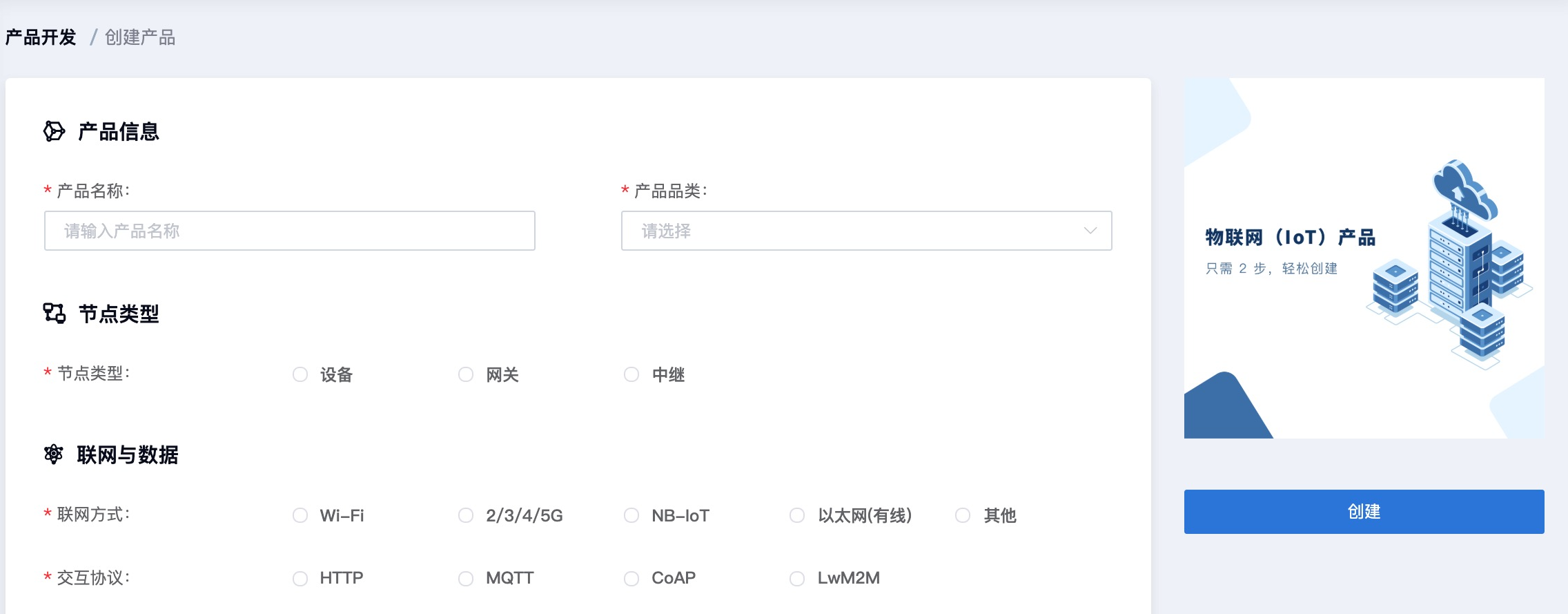Click the 联网与数据 atom icon
Viewport: 1568px width, 614px height.
(54, 454)
